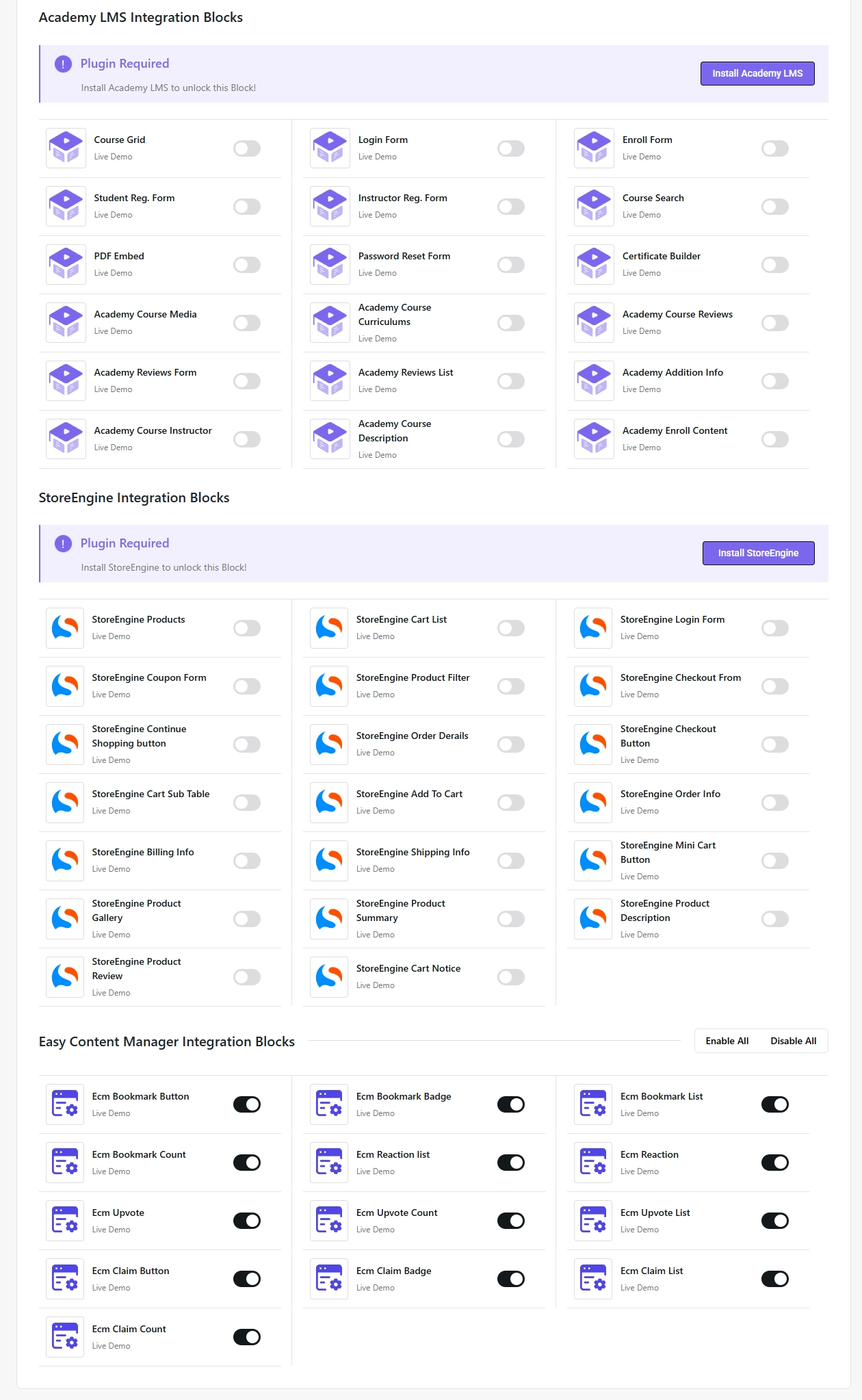
Task: Disable the Ecm Reaction list switch
Action: tap(511, 1163)
